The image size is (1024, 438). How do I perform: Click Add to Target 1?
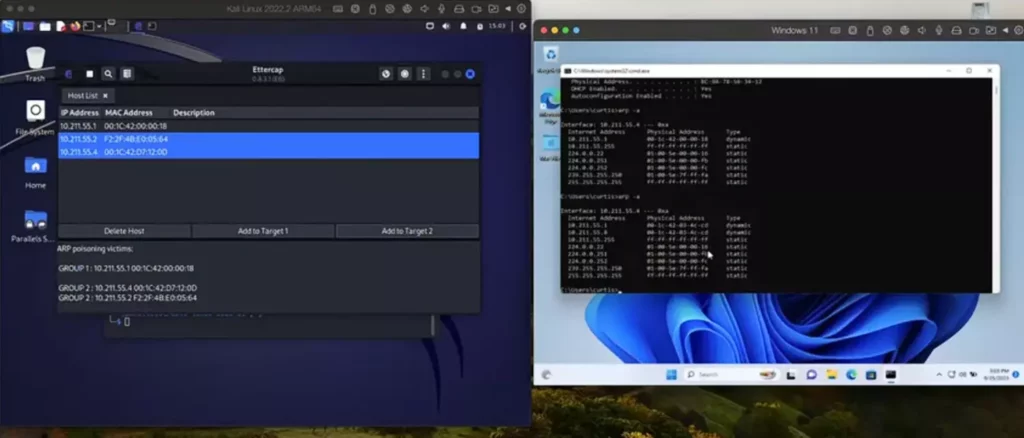[263, 231]
